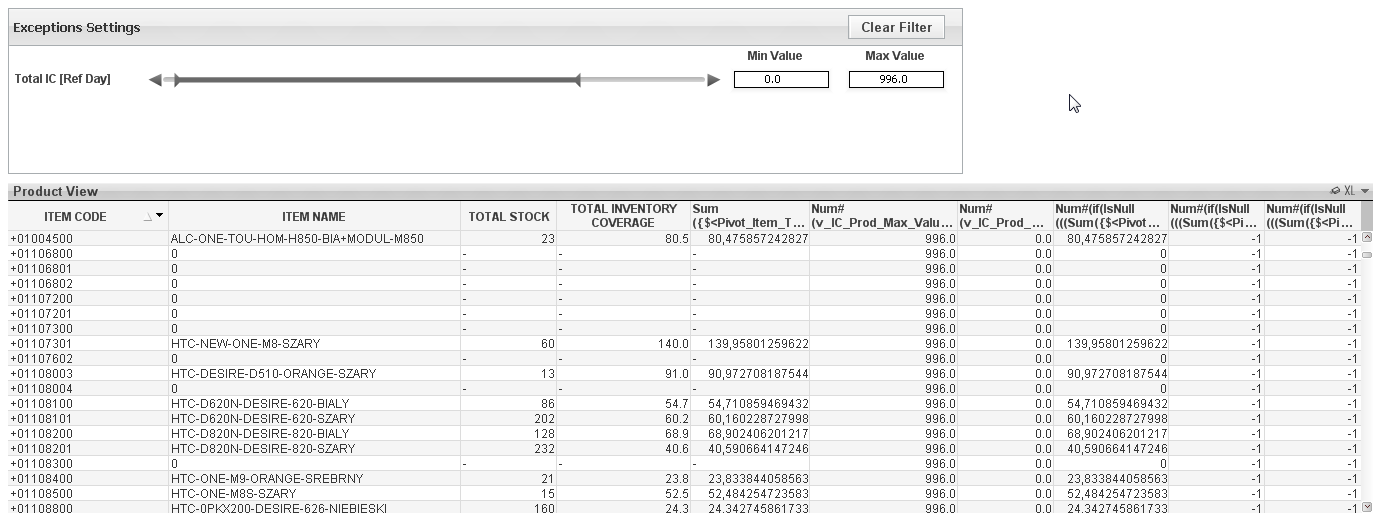Click the Exceptions Settings title bar
1391x526 pixels.
pyautogui.click(x=485, y=27)
